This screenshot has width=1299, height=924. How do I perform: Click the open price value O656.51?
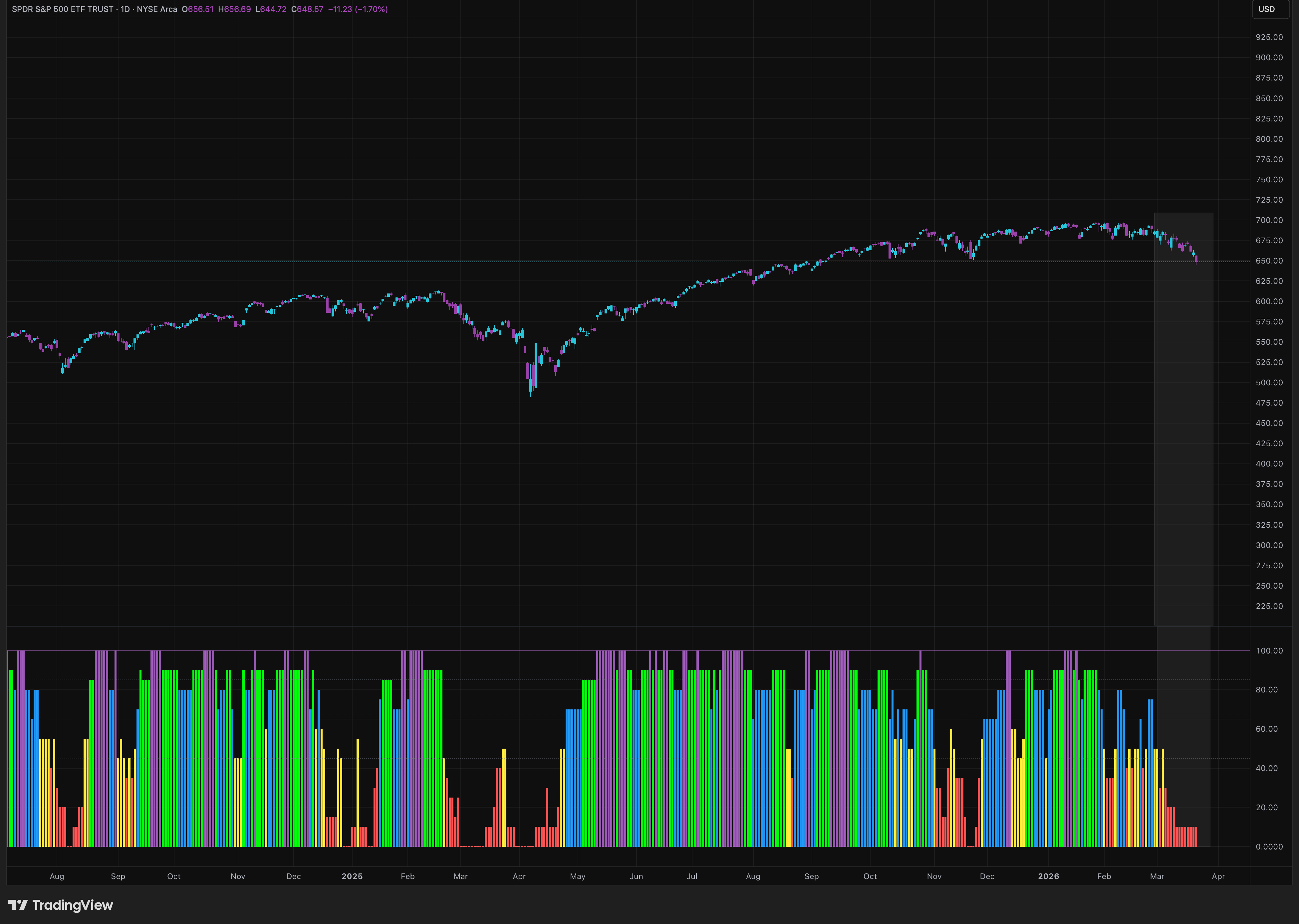point(197,9)
